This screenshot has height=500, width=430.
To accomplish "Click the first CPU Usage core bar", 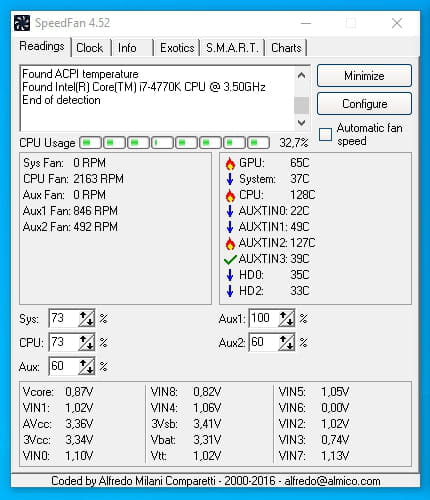I will [90, 143].
